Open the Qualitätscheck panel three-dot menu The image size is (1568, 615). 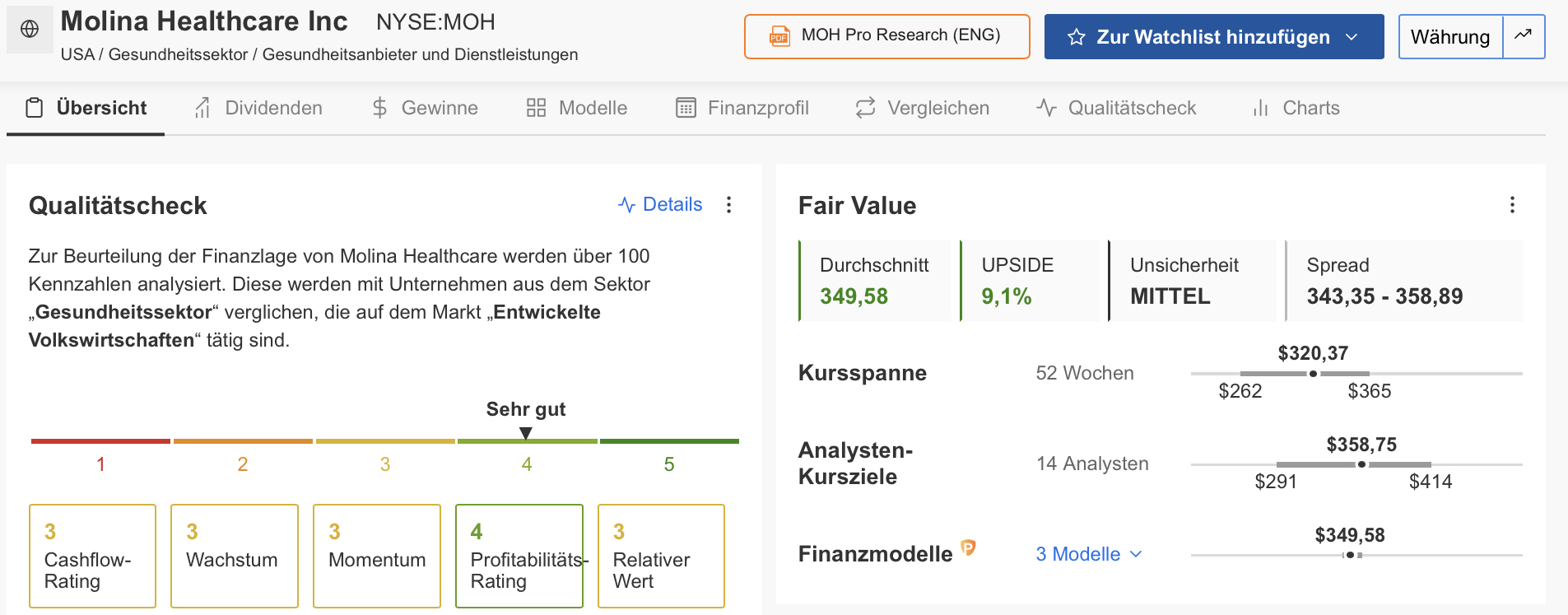pyautogui.click(x=728, y=205)
